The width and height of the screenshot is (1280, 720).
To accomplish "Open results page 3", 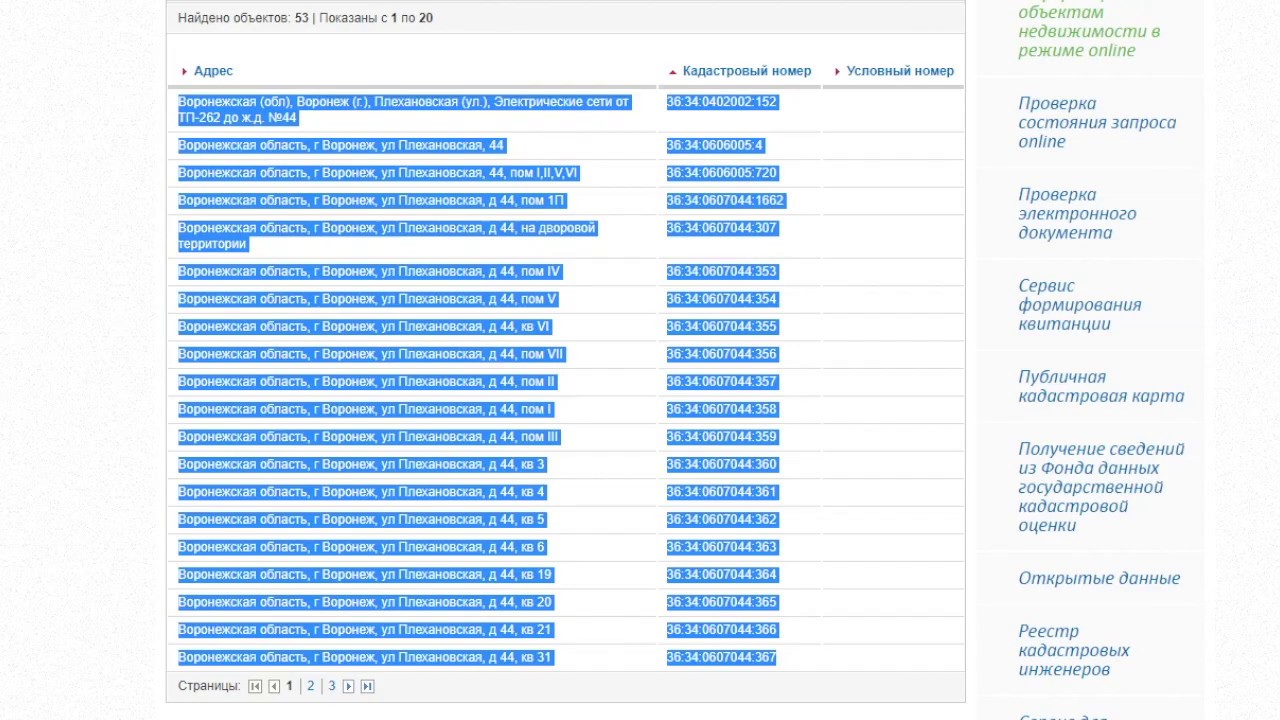I will pyautogui.click(x=332, y=686).
